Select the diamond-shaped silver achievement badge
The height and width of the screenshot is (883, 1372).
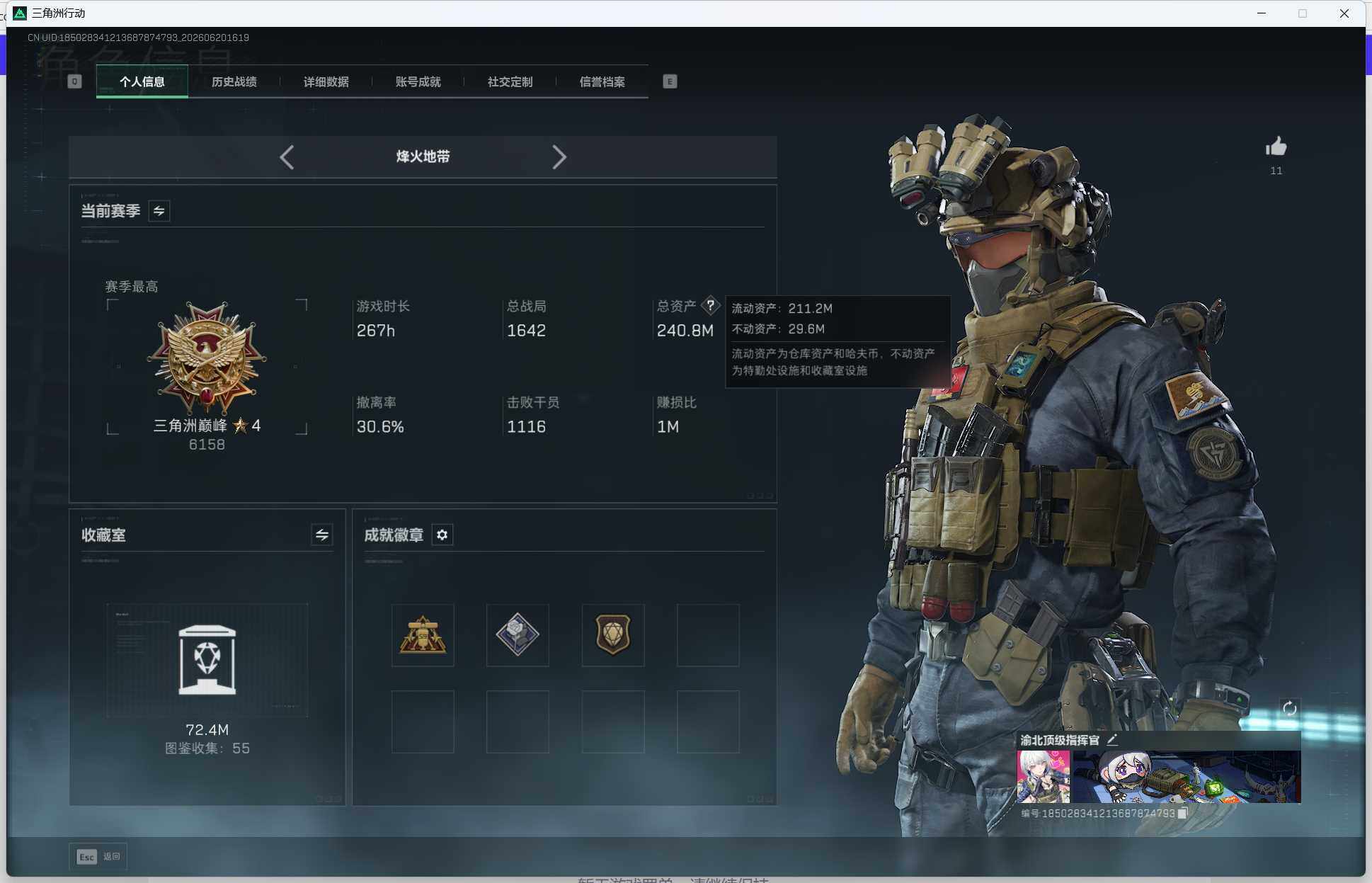[518, 635]
